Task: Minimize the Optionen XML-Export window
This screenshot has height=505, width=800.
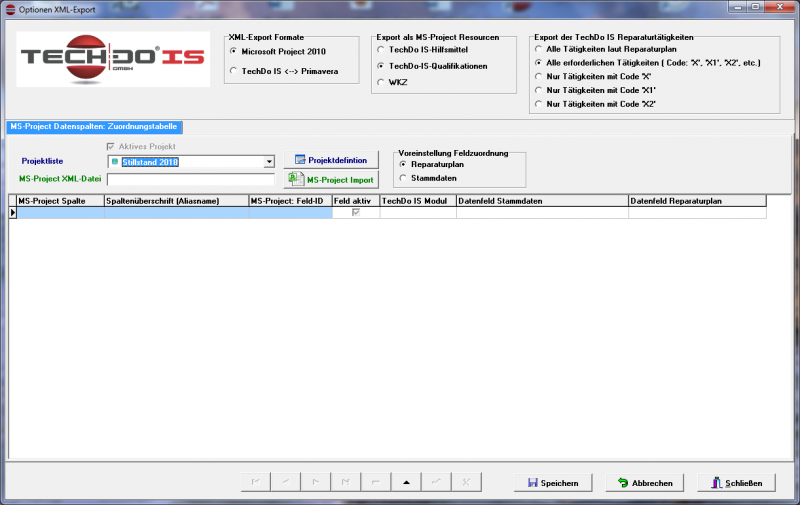Action: coord(738,7)
